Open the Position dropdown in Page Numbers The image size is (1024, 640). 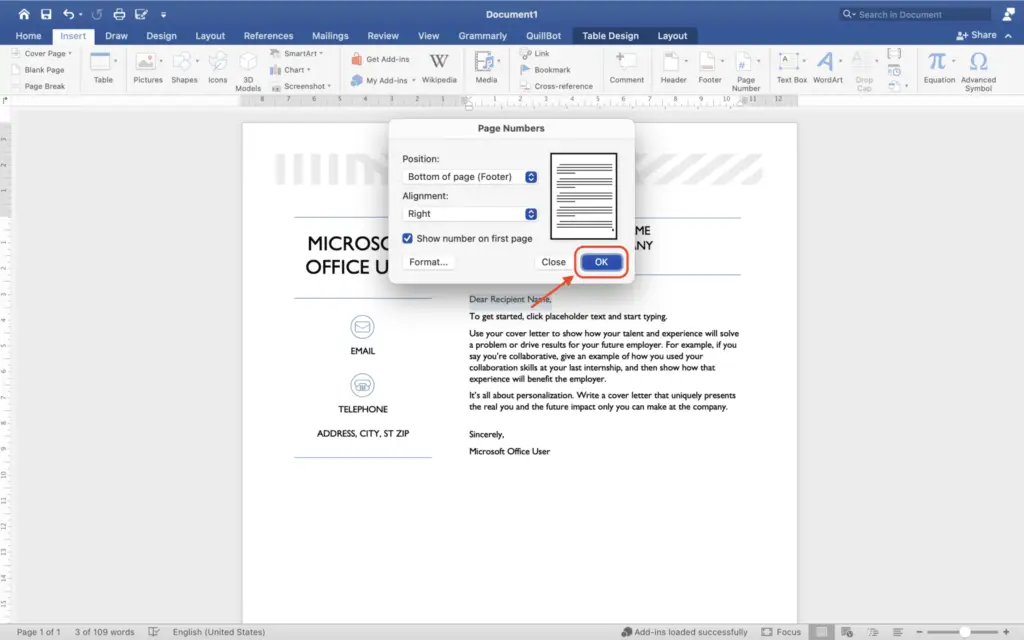[x=470, y=177]
